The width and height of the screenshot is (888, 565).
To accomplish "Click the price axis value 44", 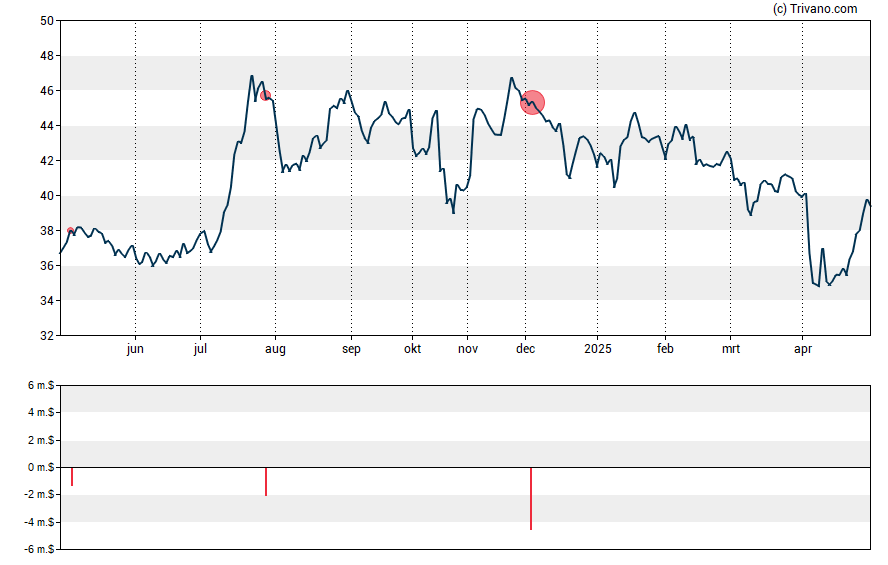I will pyautogui.click(x=47, y=126).
